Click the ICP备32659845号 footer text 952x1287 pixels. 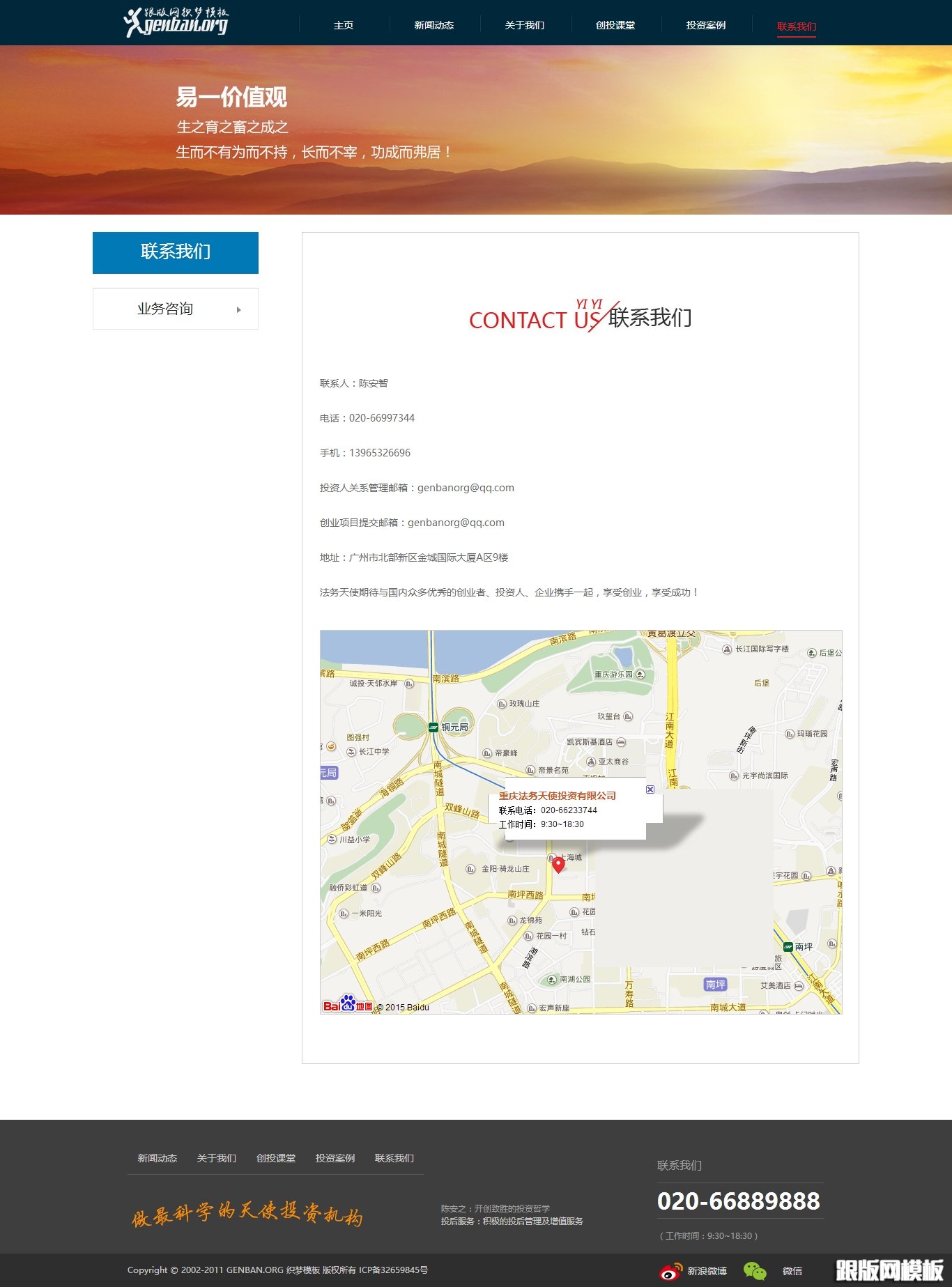393,1270
